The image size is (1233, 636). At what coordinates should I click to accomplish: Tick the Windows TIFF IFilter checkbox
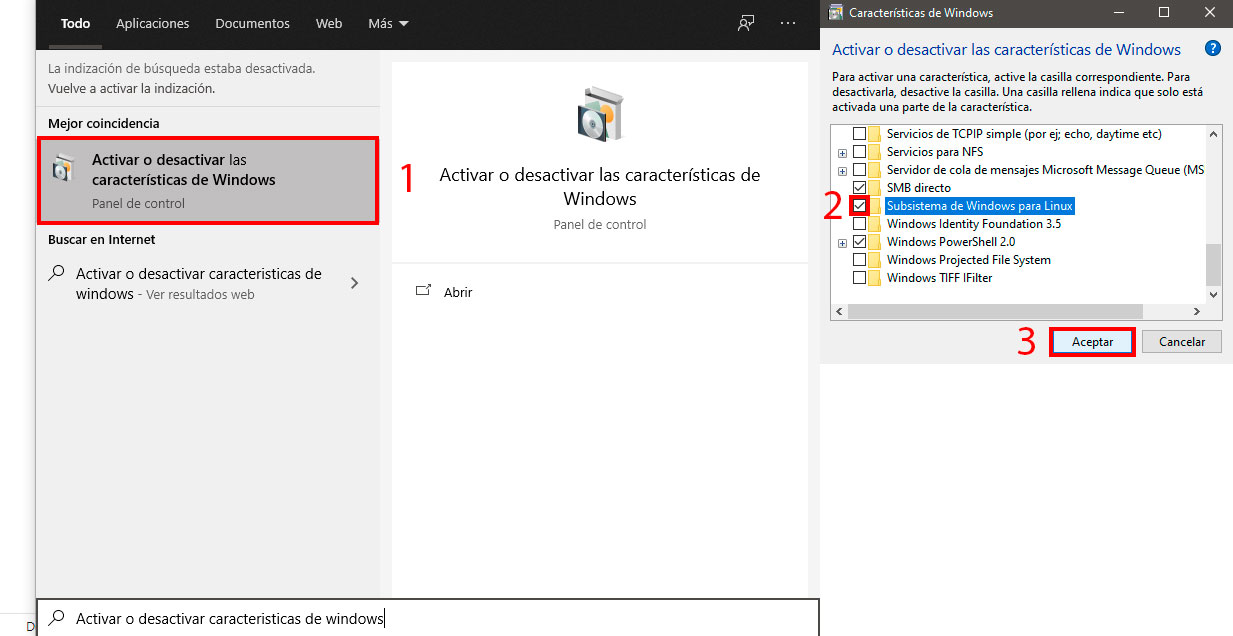[x=859, y=278]
